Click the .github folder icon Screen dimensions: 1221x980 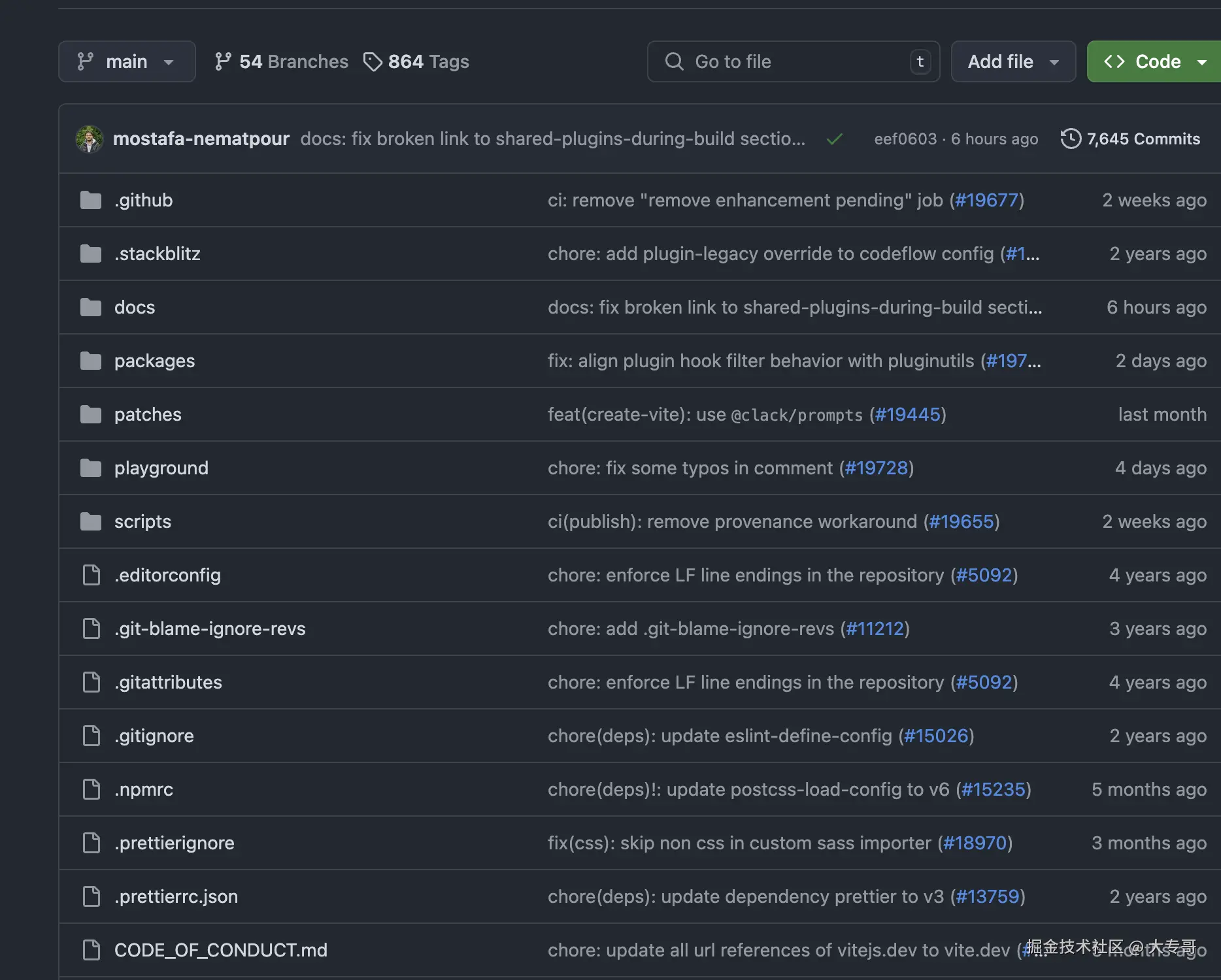click(x=91, y=200)
